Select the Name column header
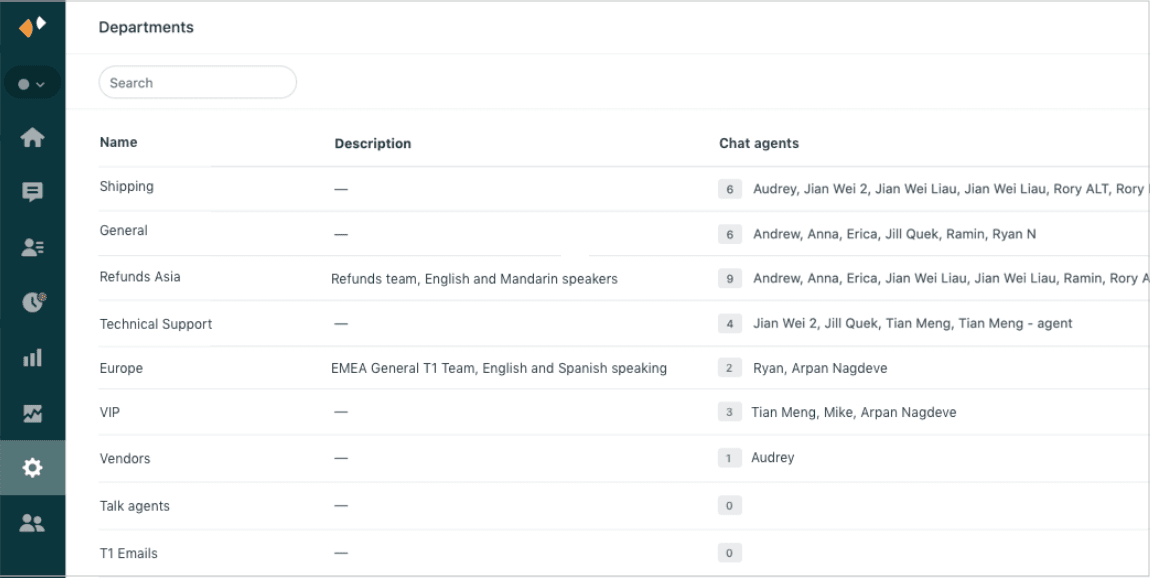The height and width of the screenshot is (578, 1150). point(117,142)
